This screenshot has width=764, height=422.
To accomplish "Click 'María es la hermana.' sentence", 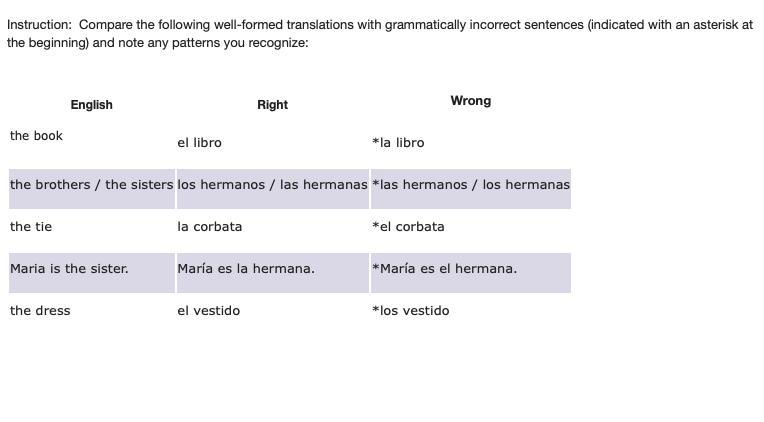I will click(x=246, y=269).
